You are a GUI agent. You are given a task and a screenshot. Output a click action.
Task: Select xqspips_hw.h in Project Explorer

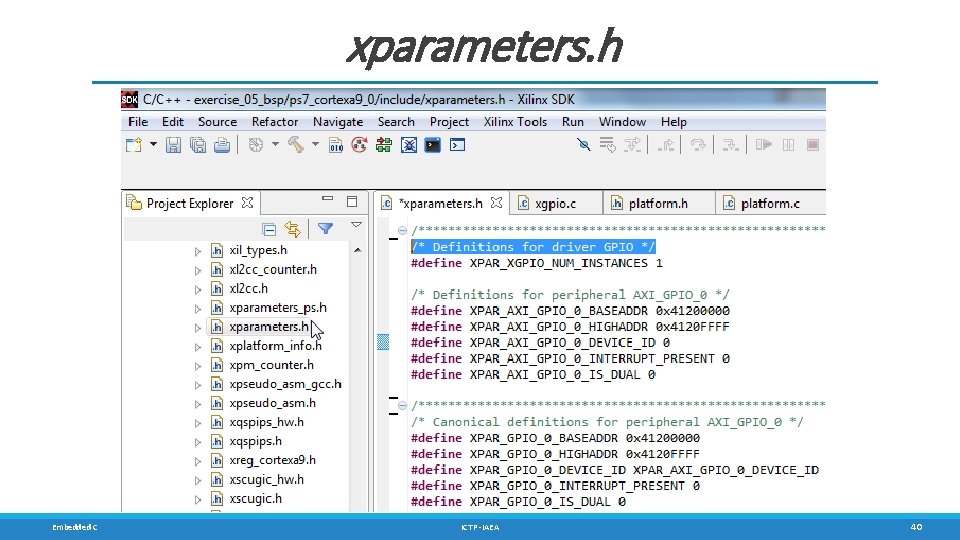266,422
